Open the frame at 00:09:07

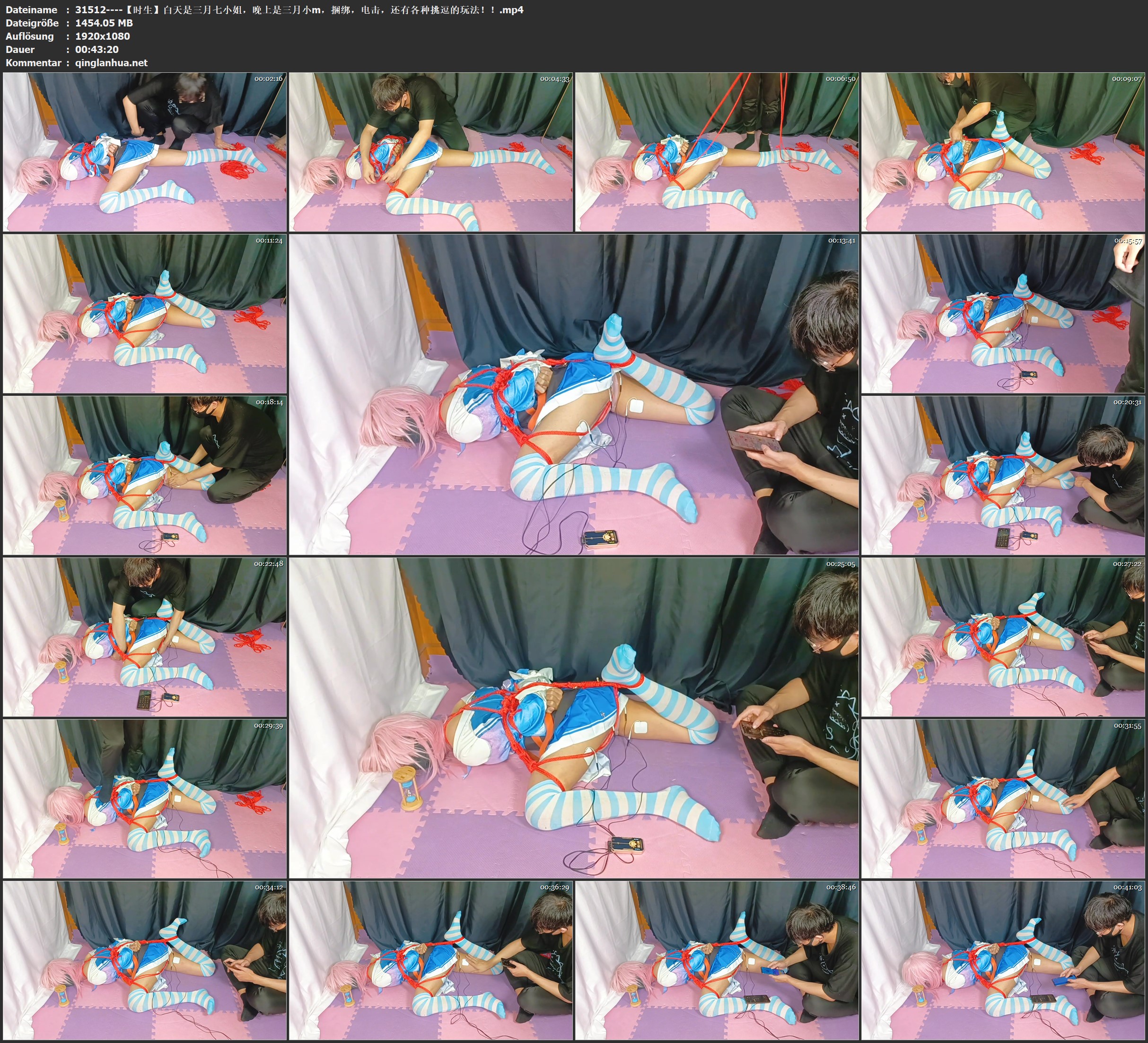point(1003,152)
